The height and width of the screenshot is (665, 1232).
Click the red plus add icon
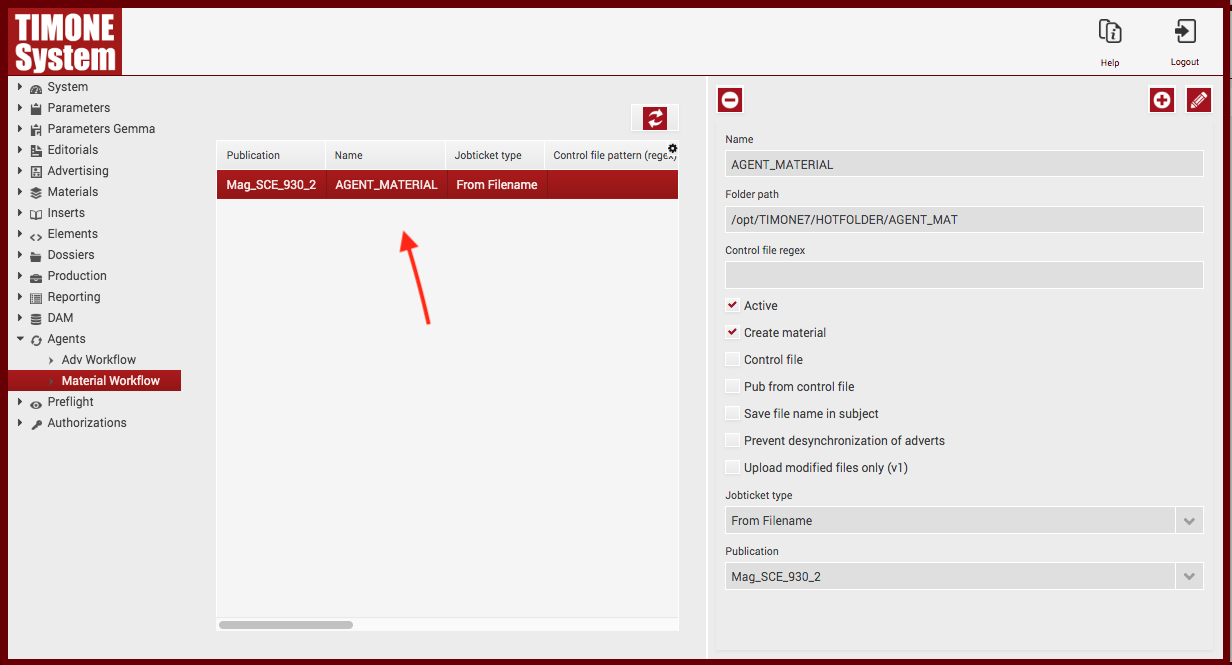[x=1161, y=100]
